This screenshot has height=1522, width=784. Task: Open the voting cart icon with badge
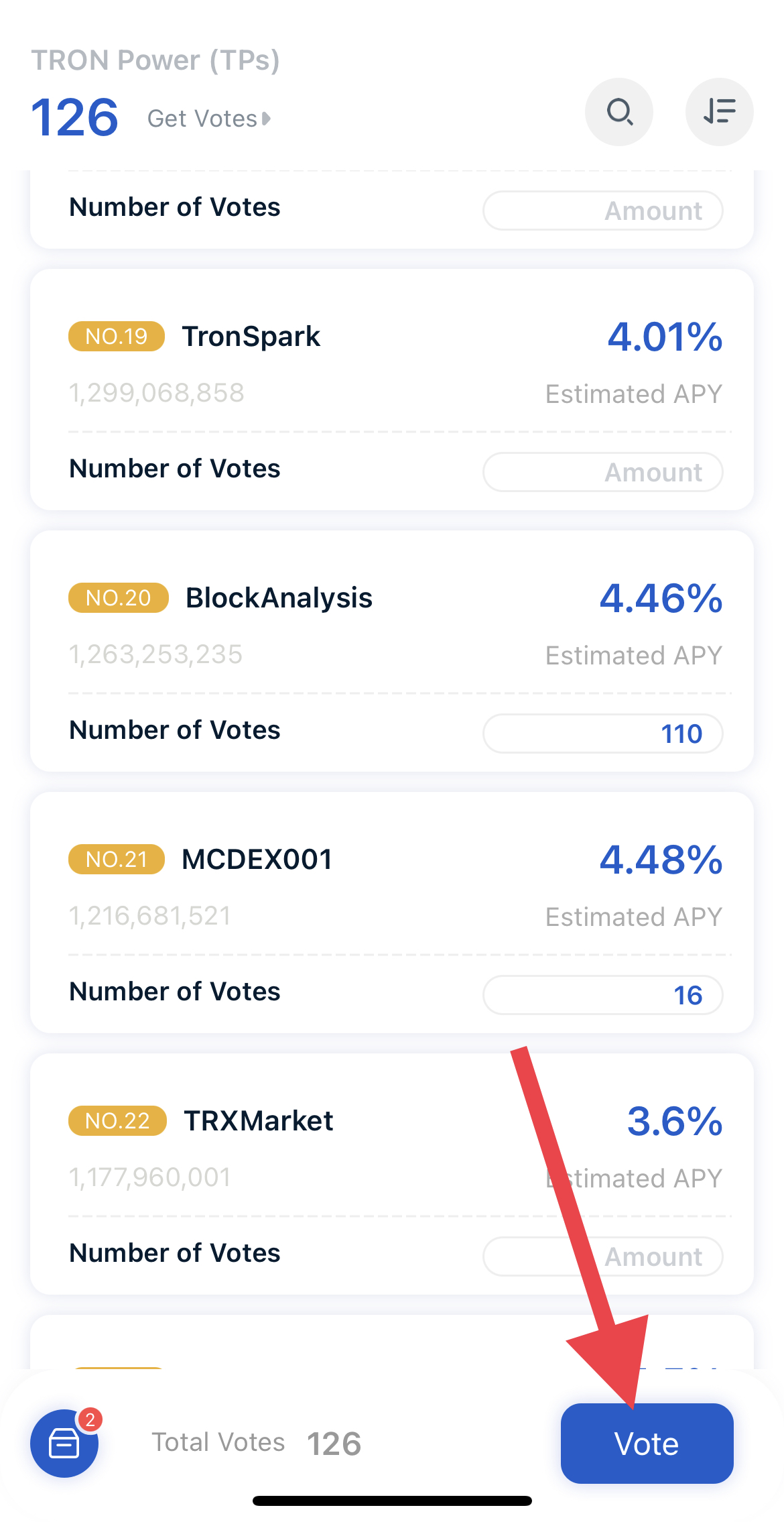click(65, 1443)
